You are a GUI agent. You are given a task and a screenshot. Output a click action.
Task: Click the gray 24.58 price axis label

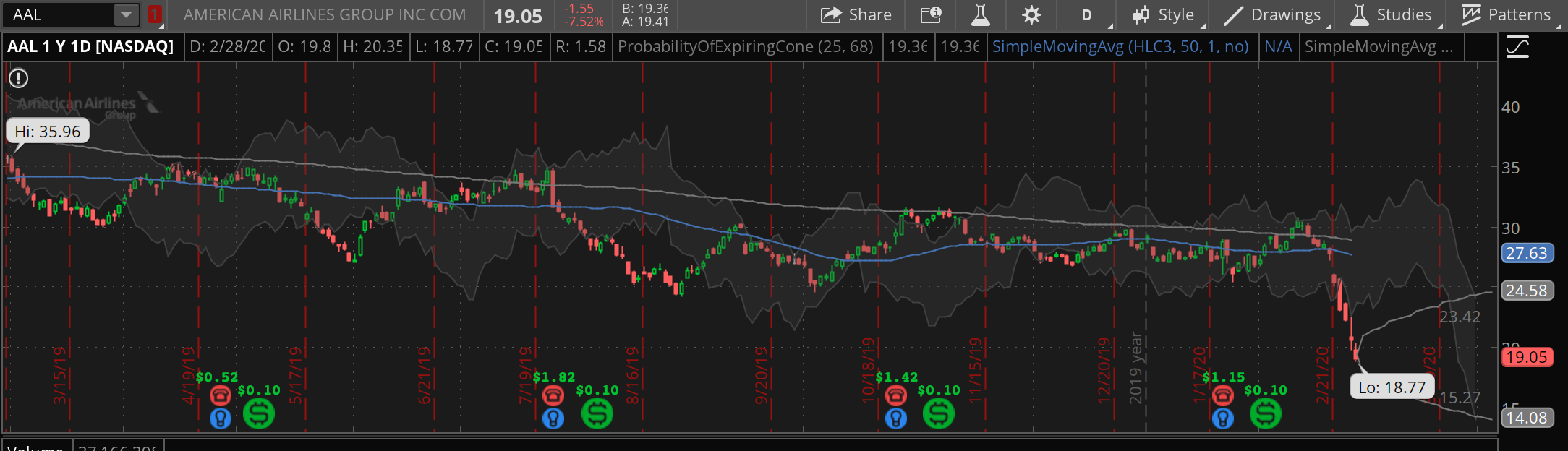(1527, 291)
